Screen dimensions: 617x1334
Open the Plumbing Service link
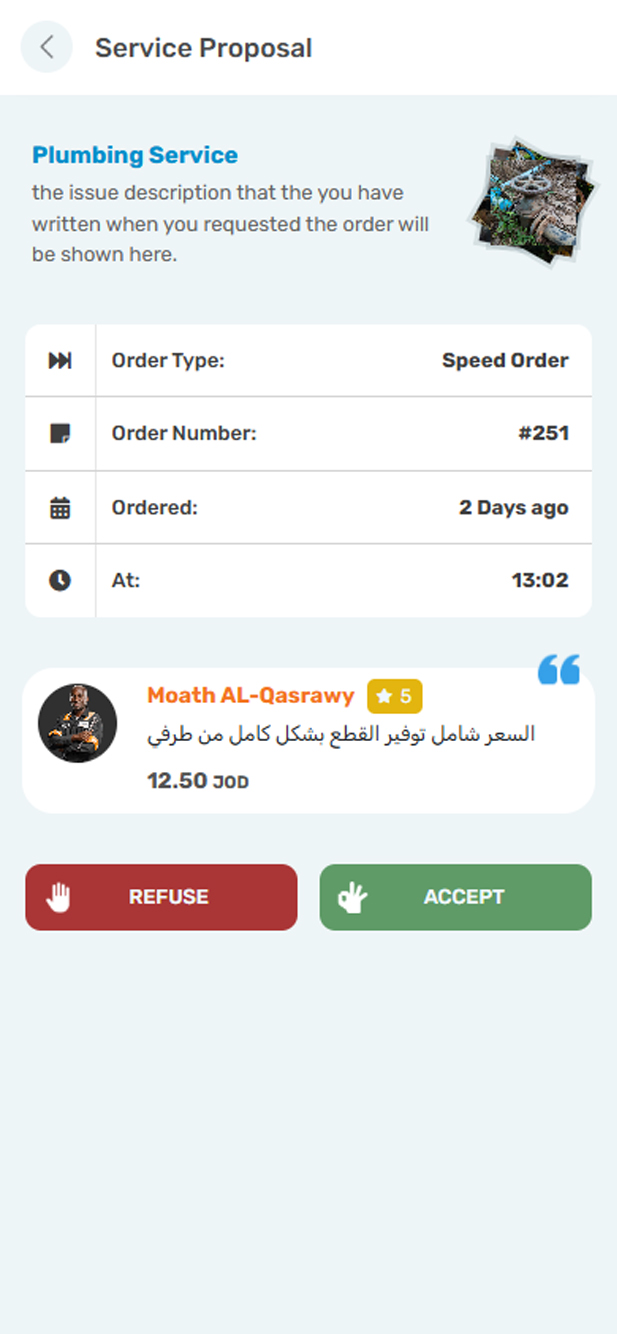coord(135,155)
